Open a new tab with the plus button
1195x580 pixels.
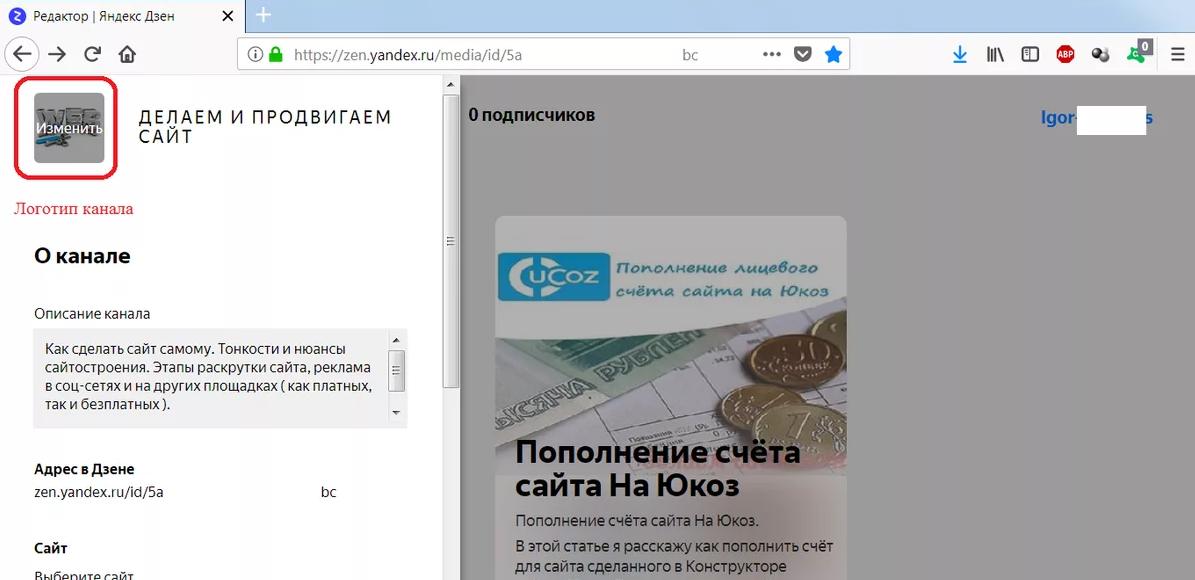click(x=263, y=14)
